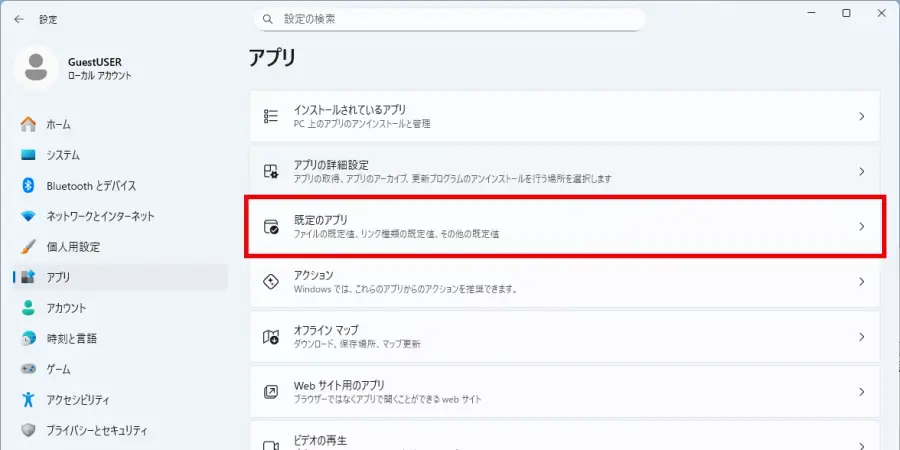
Task: Open オフライン マップ settings
Action: coord(565,336)
